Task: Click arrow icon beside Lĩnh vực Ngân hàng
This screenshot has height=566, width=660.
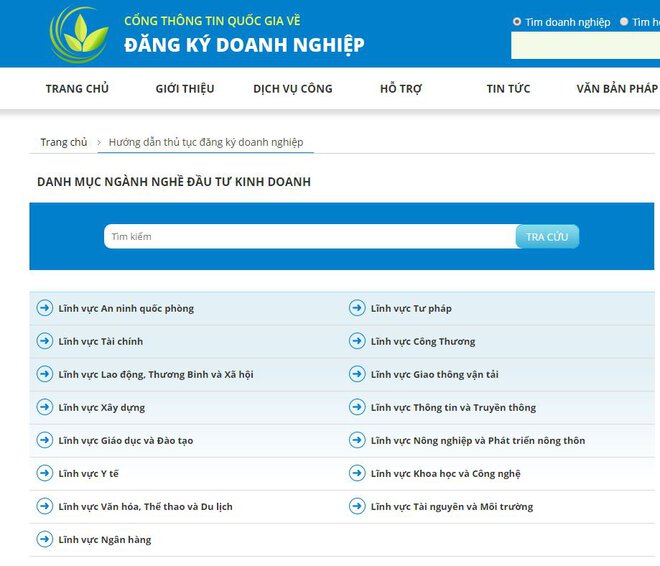Action: tap(45, 539)
